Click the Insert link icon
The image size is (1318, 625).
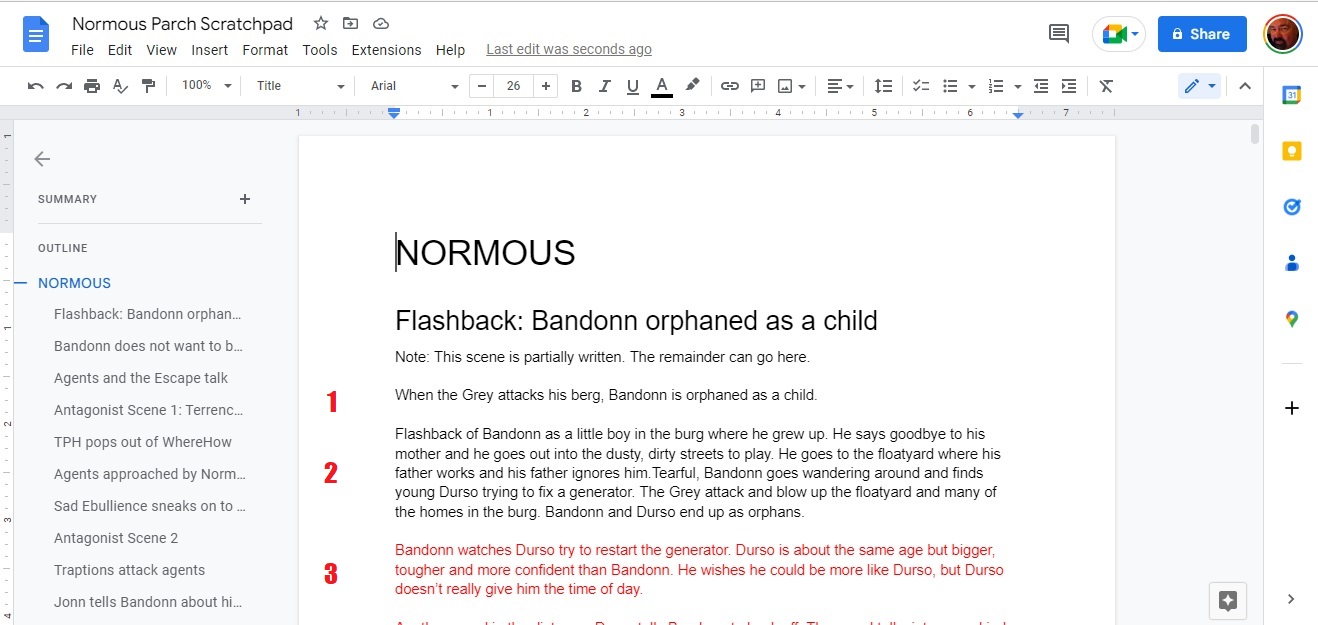(x=730, y=86)
